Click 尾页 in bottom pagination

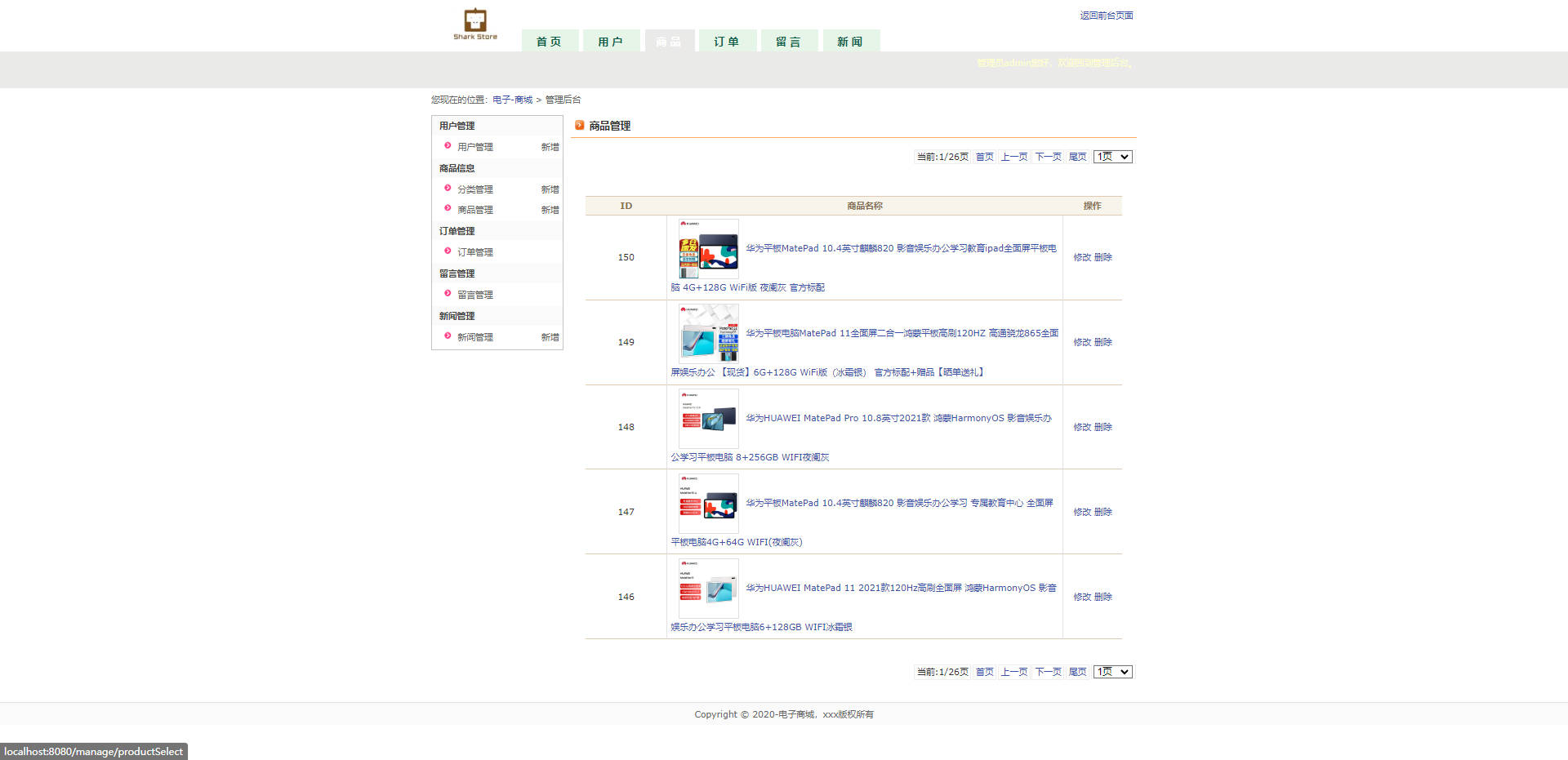[1078, 672]
